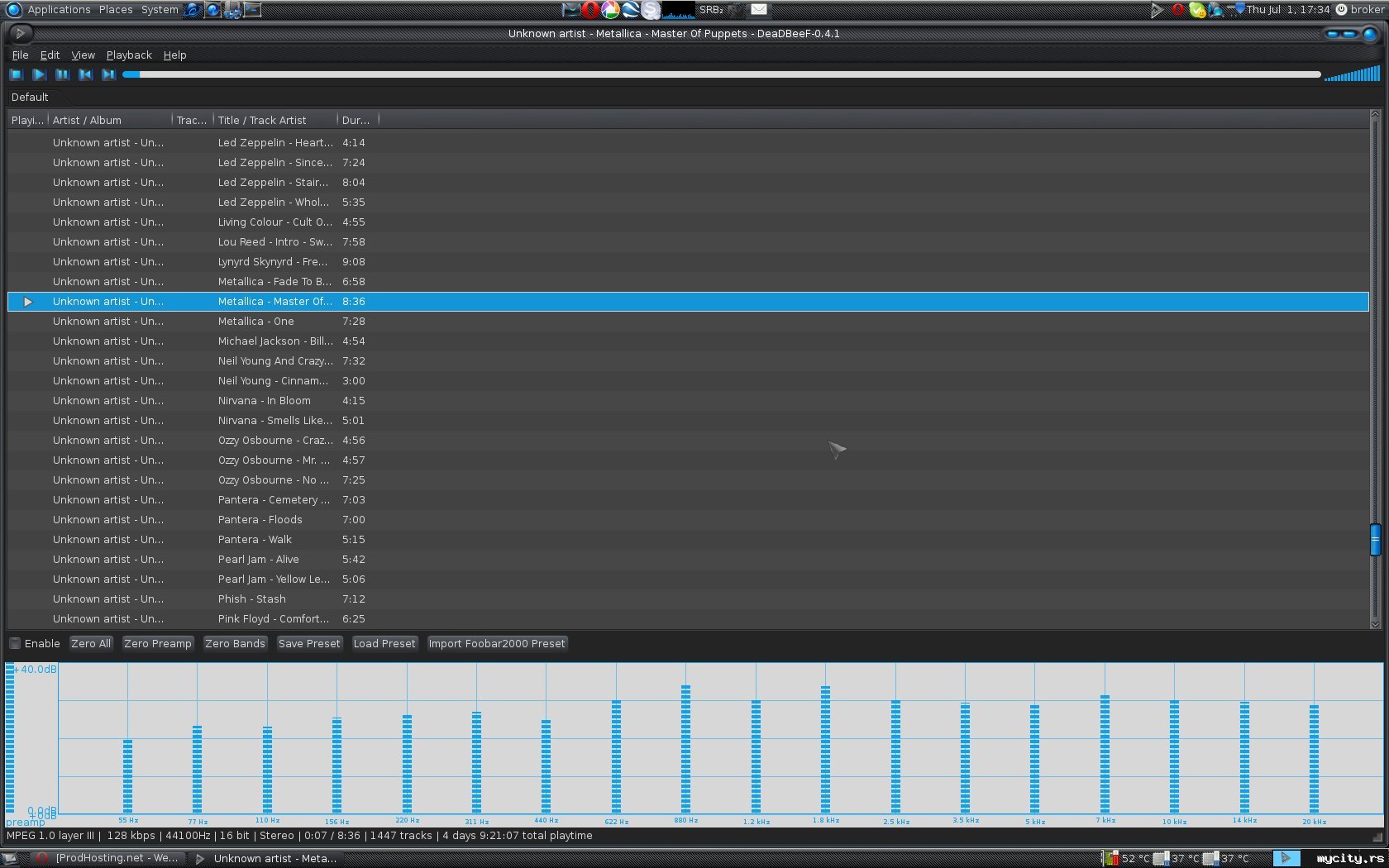Click the date and time clock
The height and width of the screenshot is (868, 1389).
tap(1288, 10)
